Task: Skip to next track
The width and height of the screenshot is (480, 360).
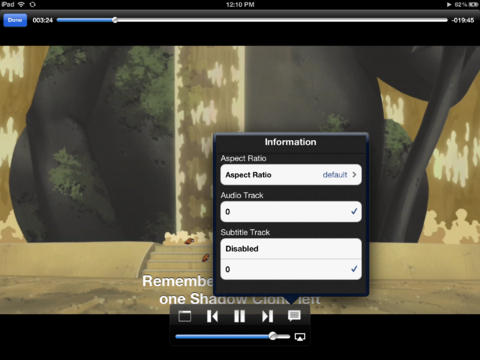Action: tap(267, 316)
